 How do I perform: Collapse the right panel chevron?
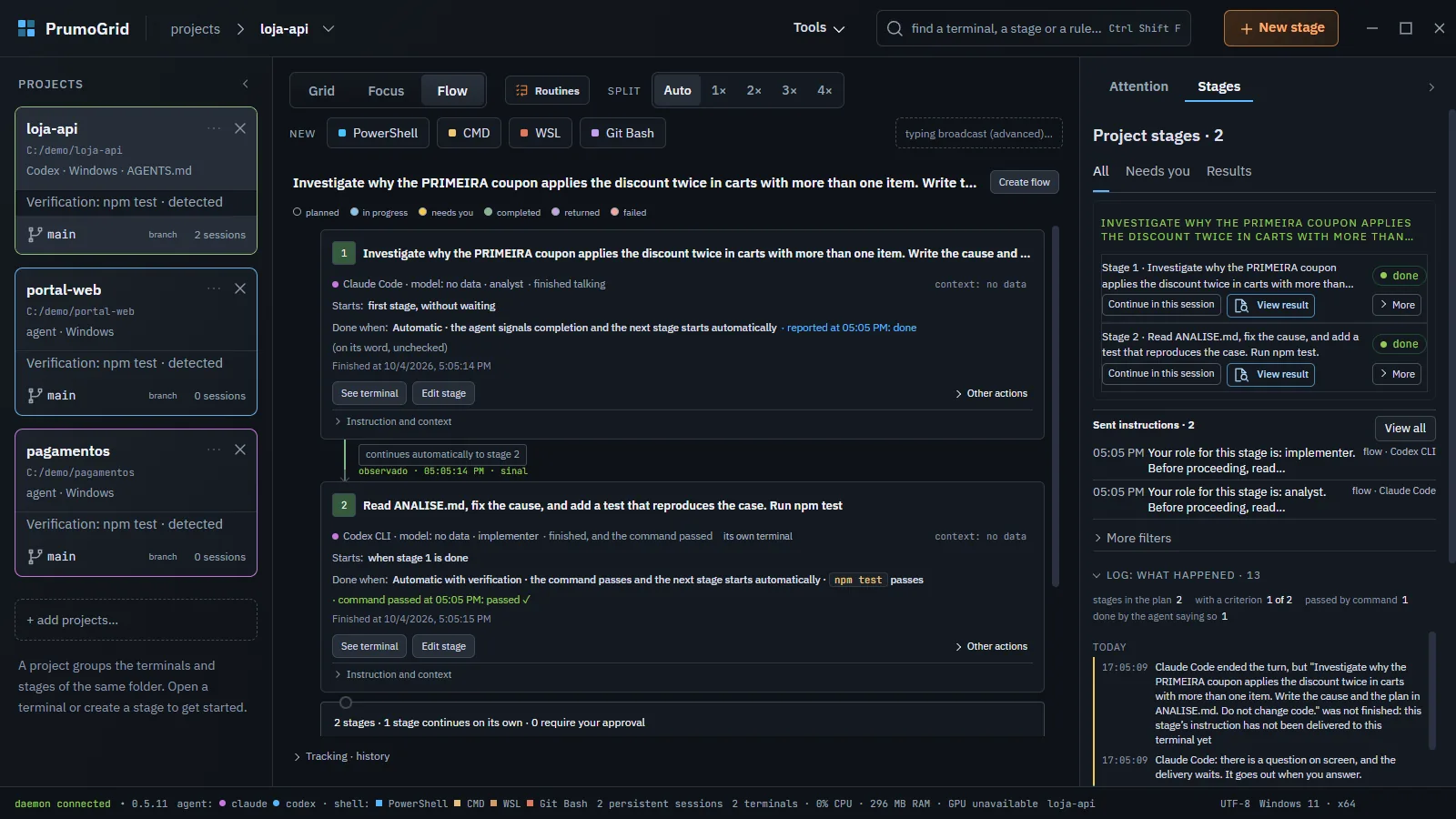1431,87
